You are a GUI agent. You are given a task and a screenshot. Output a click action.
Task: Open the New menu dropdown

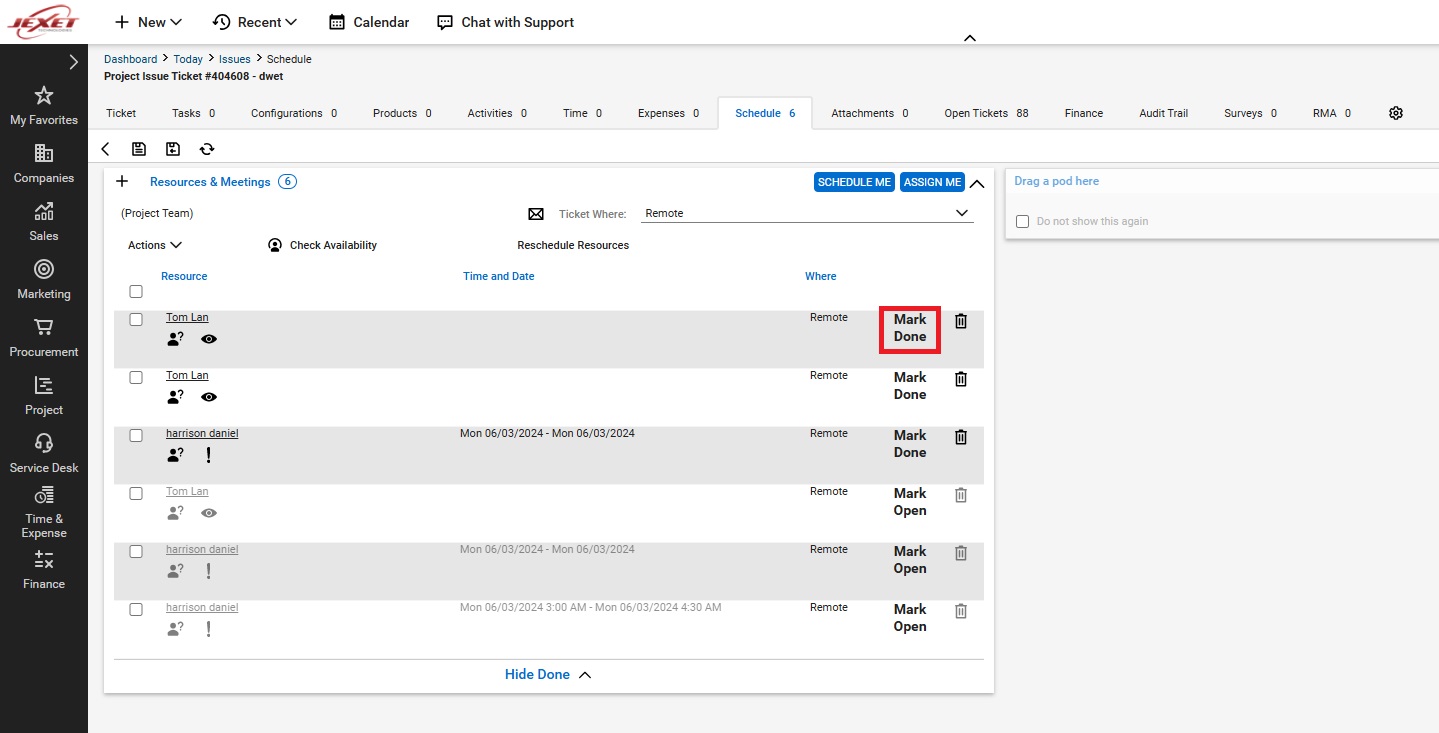[148, 22]
